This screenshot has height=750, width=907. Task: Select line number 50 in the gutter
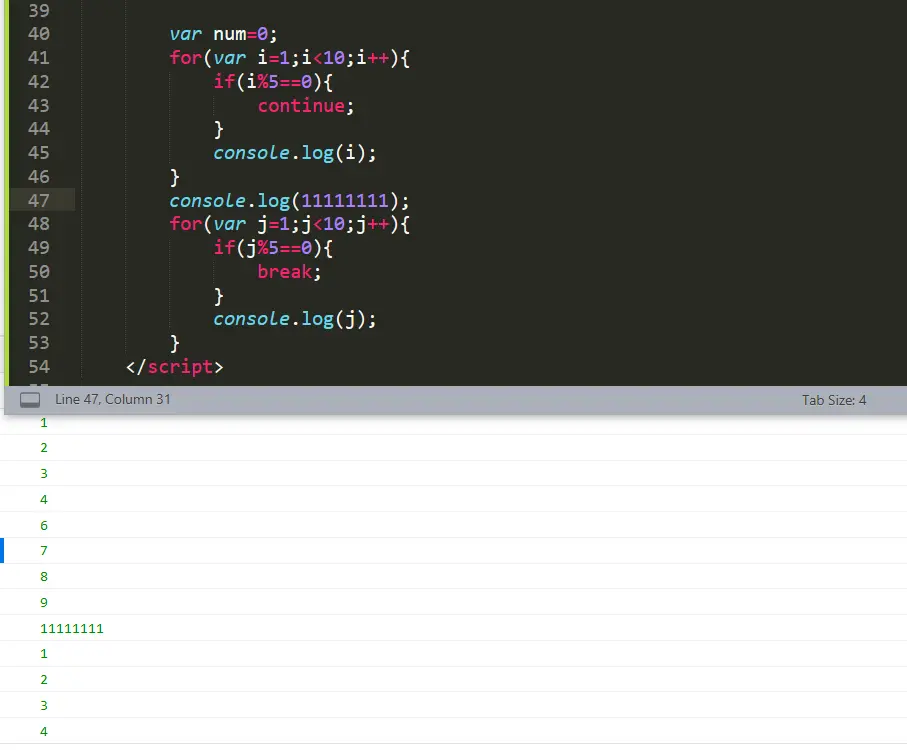(x=39, y=272)
